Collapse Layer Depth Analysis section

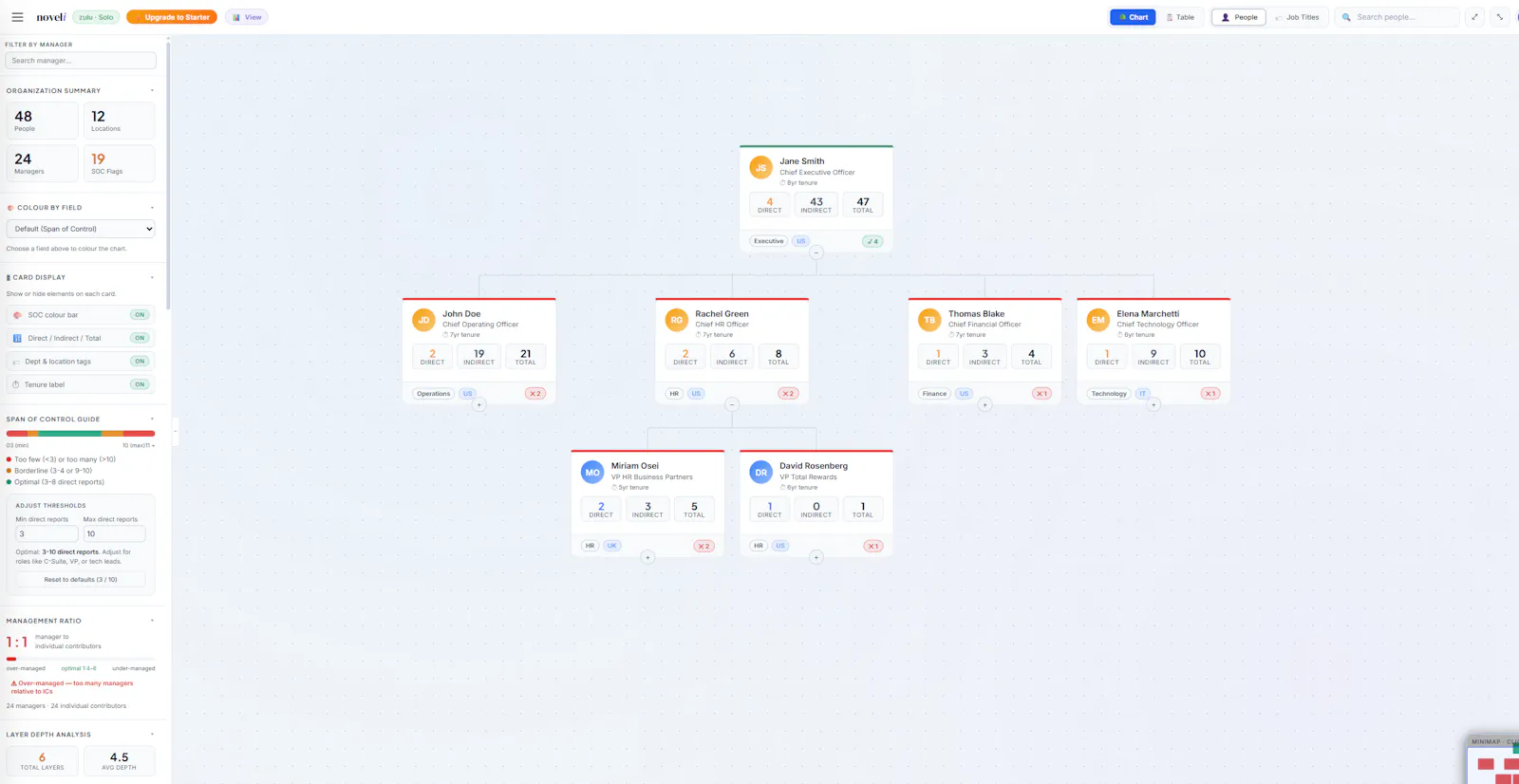tap(152, 735)
